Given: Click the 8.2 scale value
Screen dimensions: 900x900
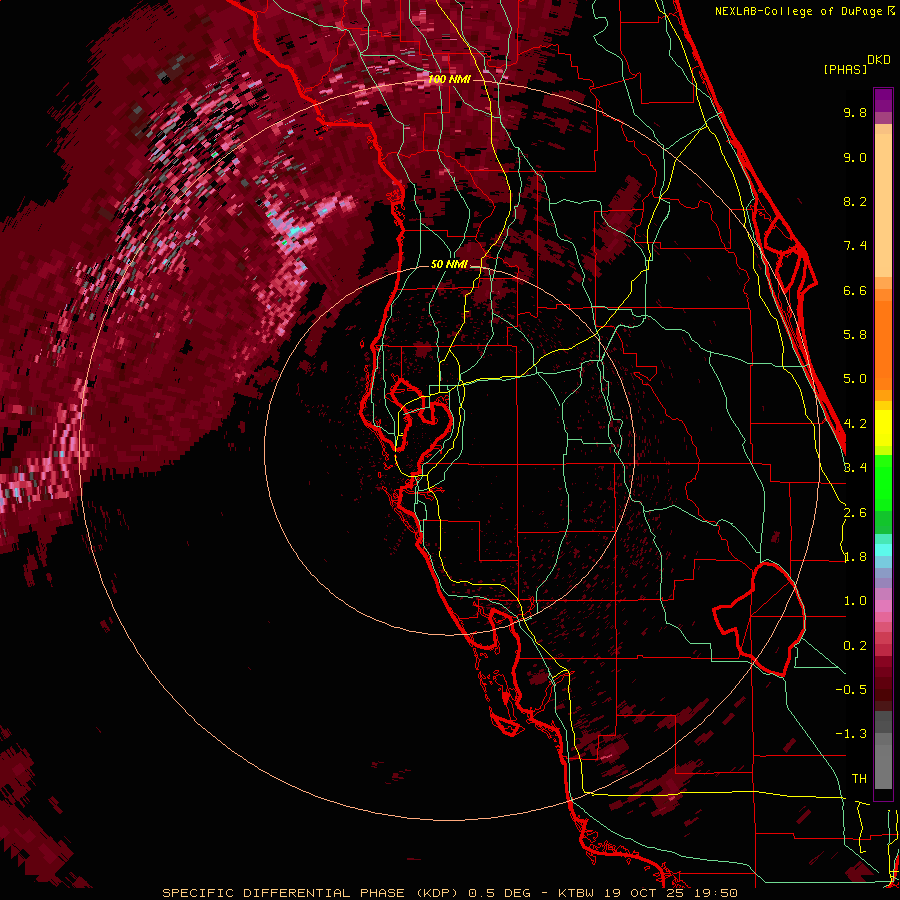Looking at the screenshot, I should (x=855, y=201).
